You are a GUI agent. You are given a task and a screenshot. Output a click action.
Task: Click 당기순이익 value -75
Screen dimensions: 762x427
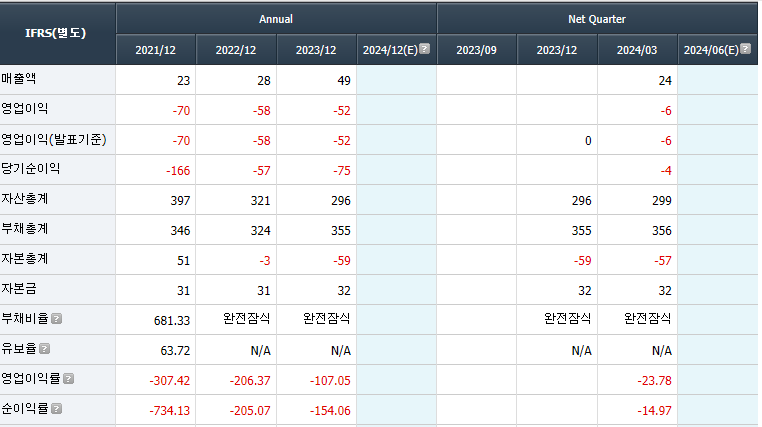(342, 171)
